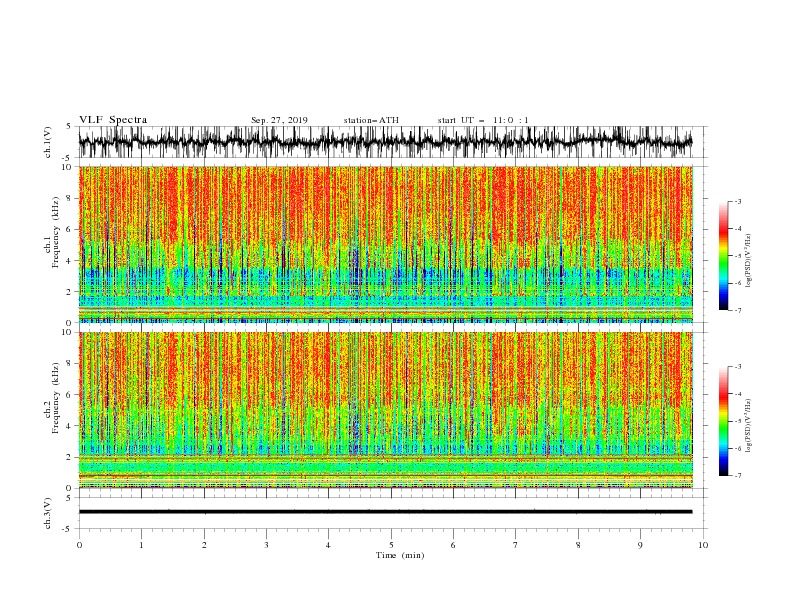This screenshot has height=612, width=792.
Task: Click the ch.2 spectrogram color bar
Action: [x=723, y=421]
